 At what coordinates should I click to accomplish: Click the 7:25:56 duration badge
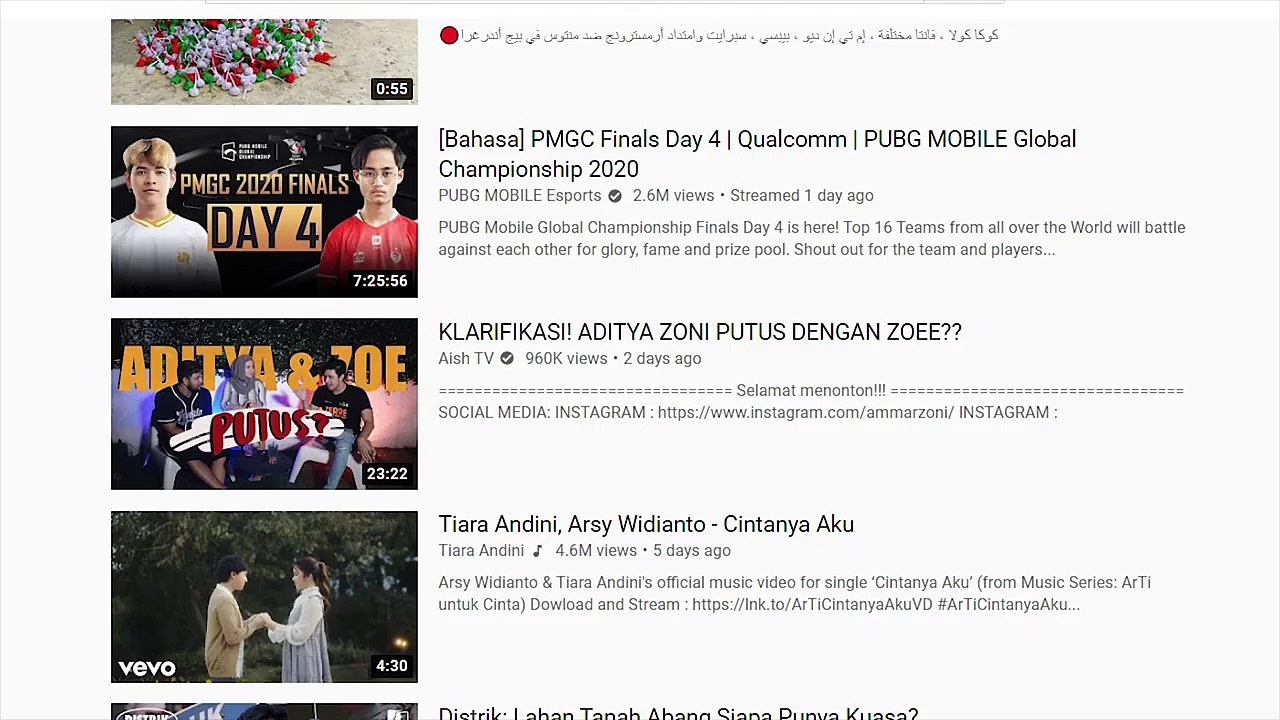tap(380, 281)
